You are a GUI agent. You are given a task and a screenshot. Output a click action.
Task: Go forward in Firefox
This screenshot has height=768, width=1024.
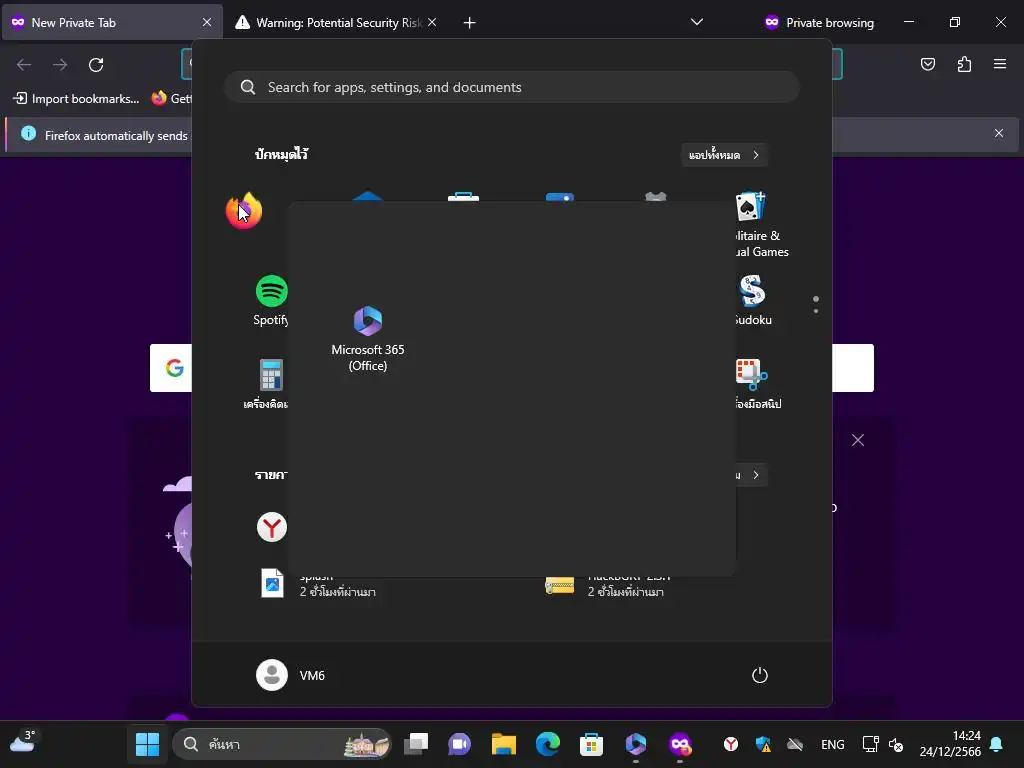(60, 65)
